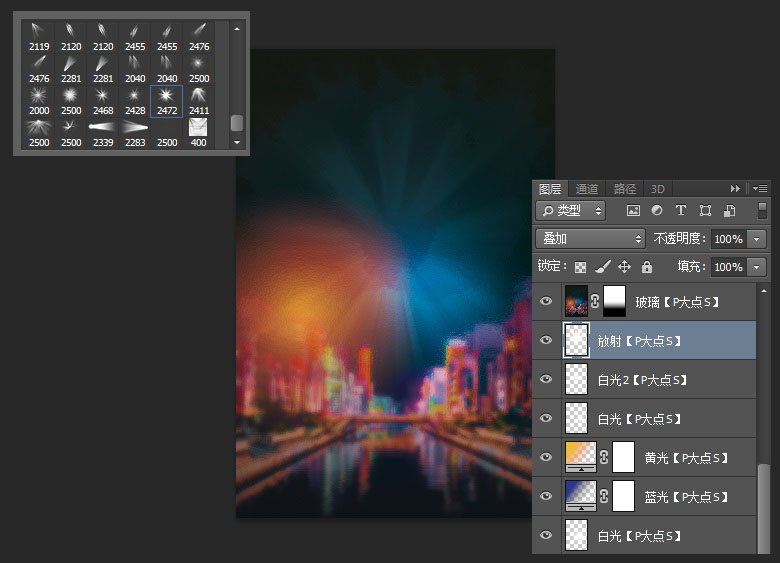Click the lock image pixels brush icon
Screen dimensions: 780x563
[x=602, y=267]
